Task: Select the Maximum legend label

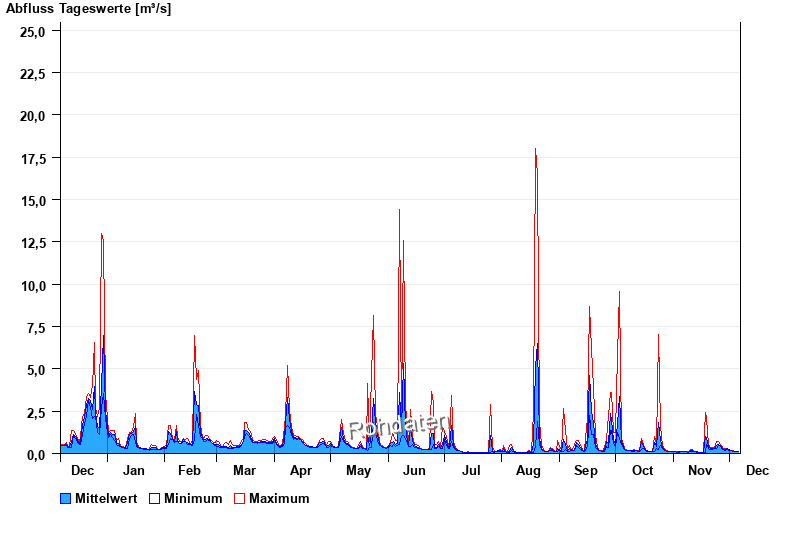Action: click(x=279, y=498)
